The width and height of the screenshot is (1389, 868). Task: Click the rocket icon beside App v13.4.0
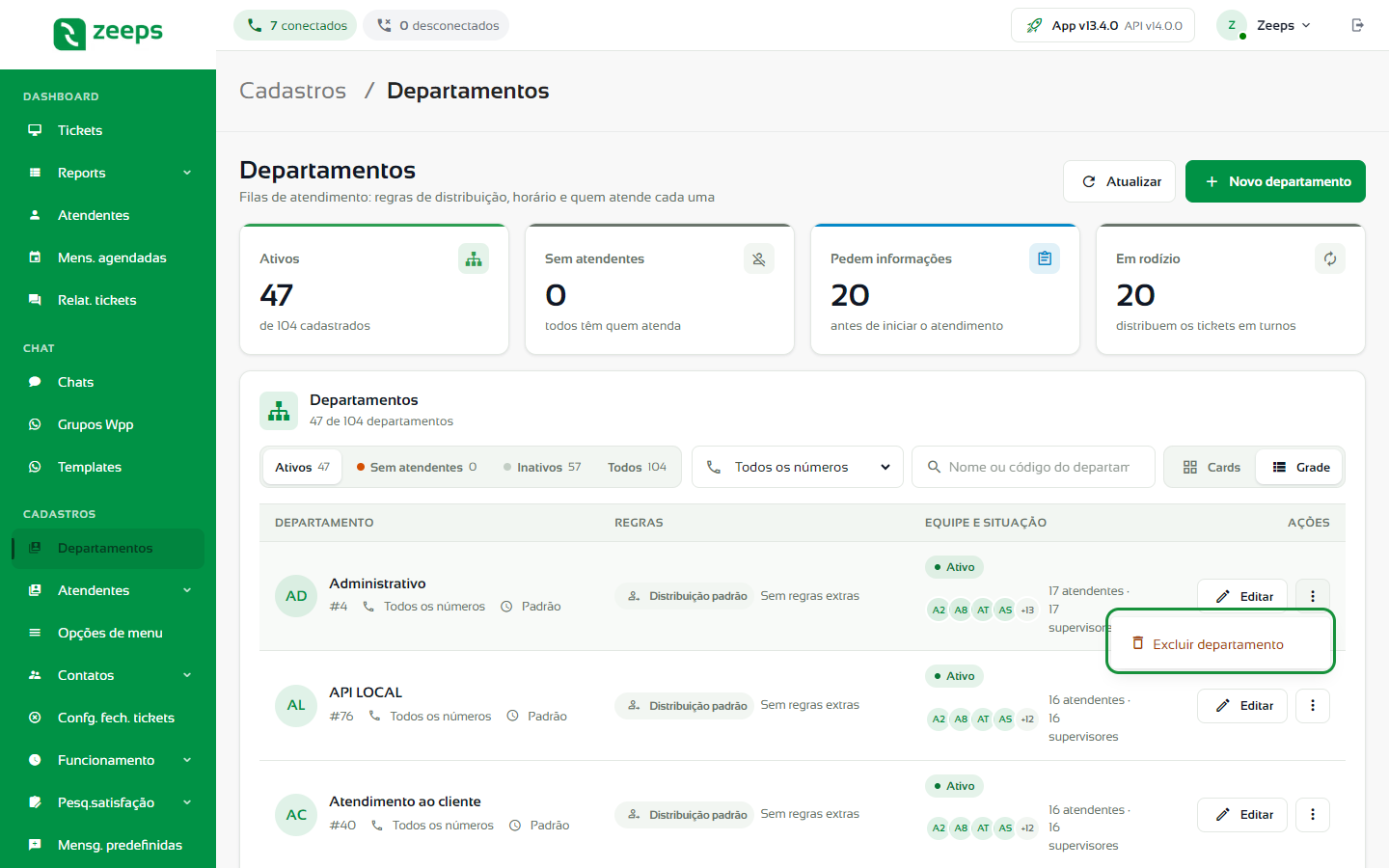click(1034, 25)
